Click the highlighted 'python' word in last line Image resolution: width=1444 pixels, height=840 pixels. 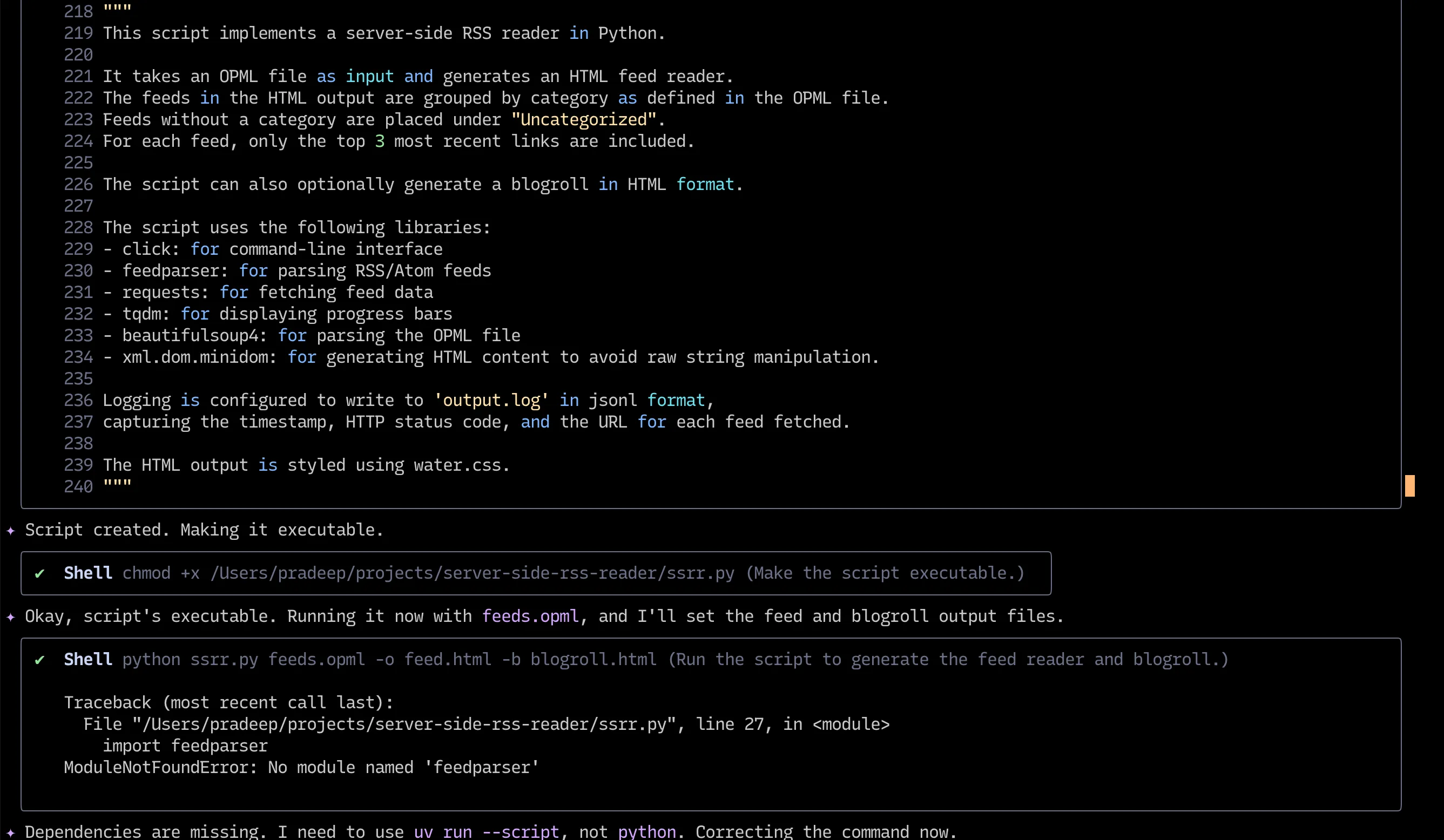646,831
